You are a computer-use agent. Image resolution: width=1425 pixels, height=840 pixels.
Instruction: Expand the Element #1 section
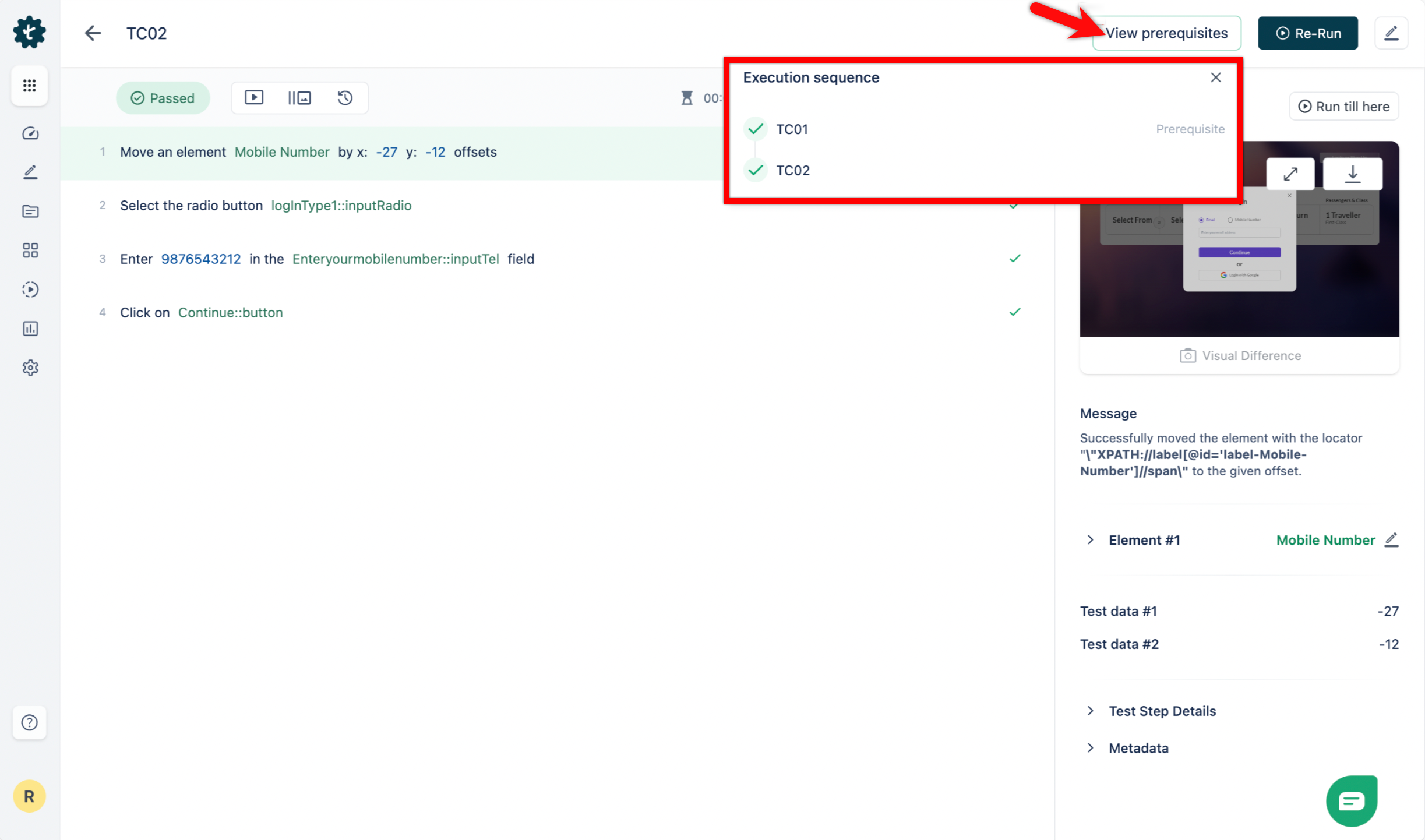tap(1091, 540)
